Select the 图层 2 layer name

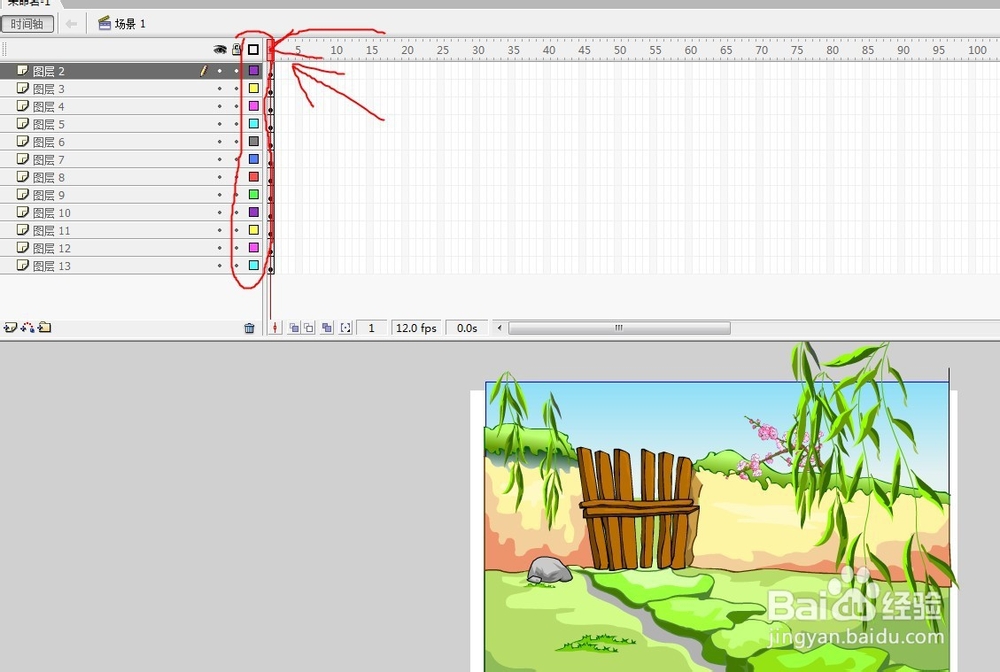click(x=48, y=71)
